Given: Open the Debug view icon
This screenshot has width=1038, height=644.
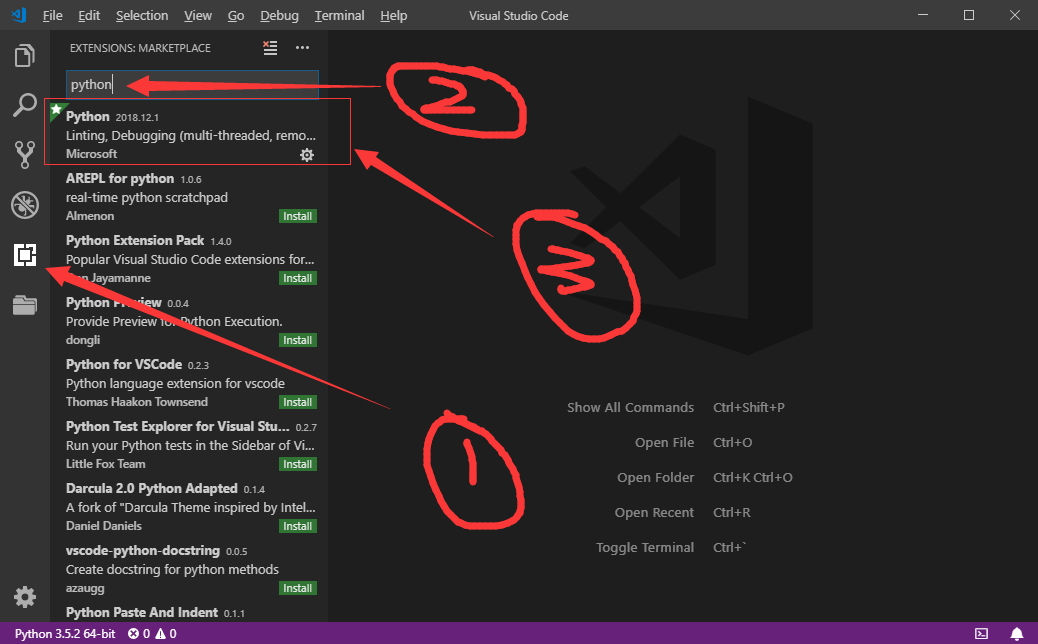Looking at the screenshot, I should click(25, 206).
